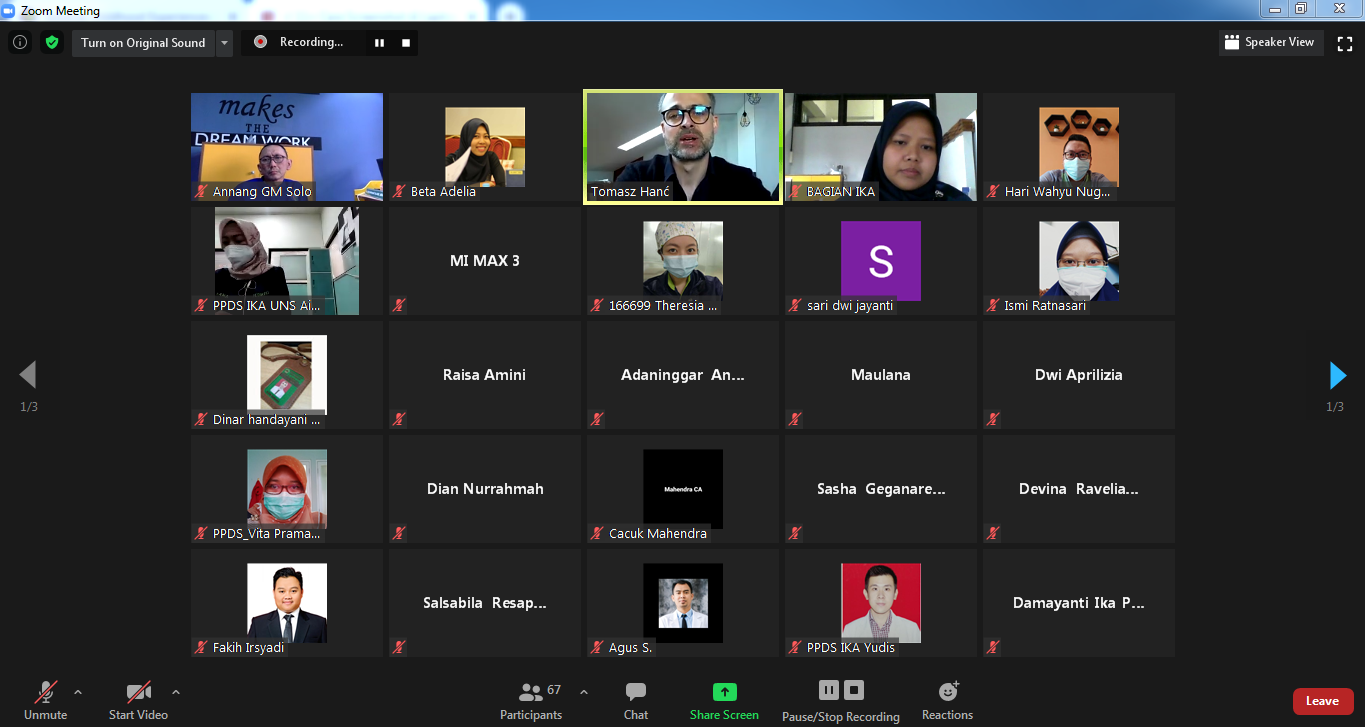Open the Chat panel

pos(636,699)
